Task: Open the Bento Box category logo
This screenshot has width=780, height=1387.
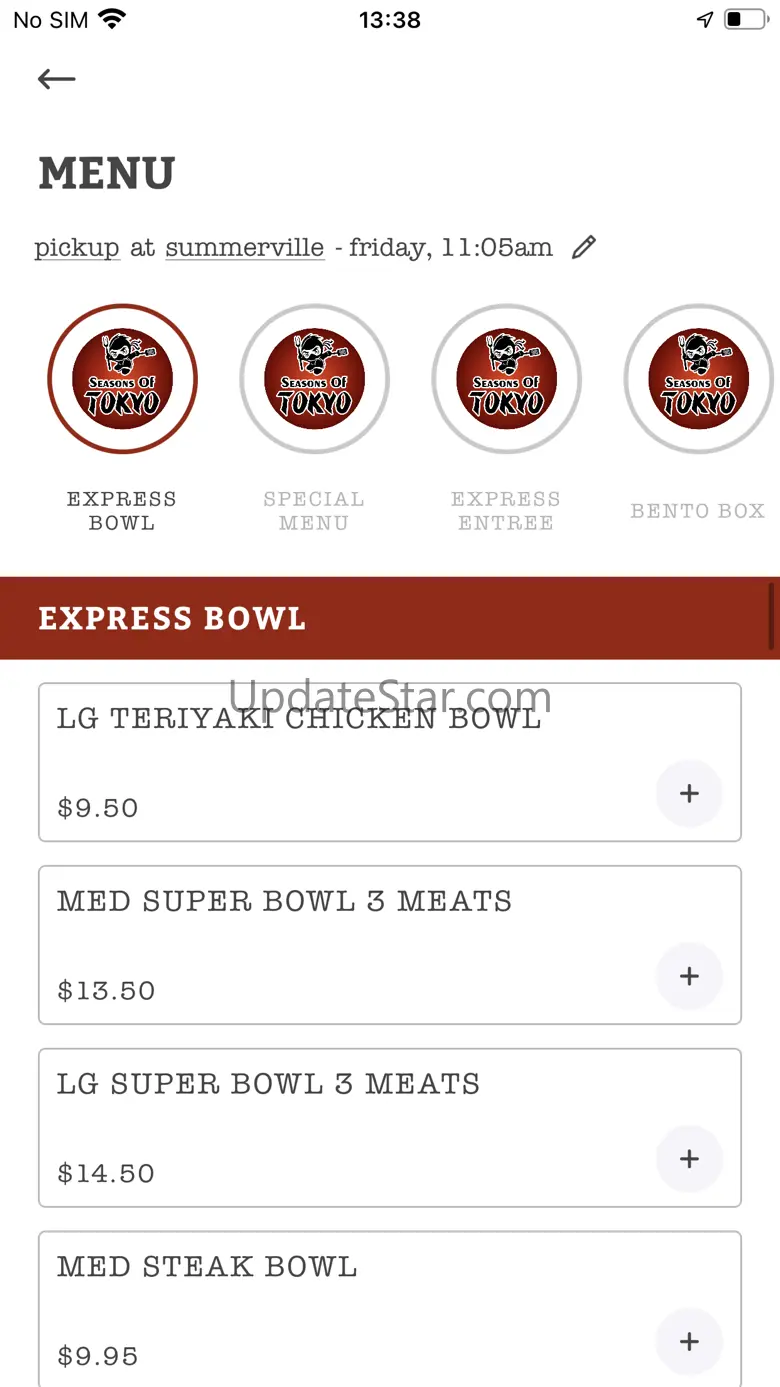Action: [698, 379]
